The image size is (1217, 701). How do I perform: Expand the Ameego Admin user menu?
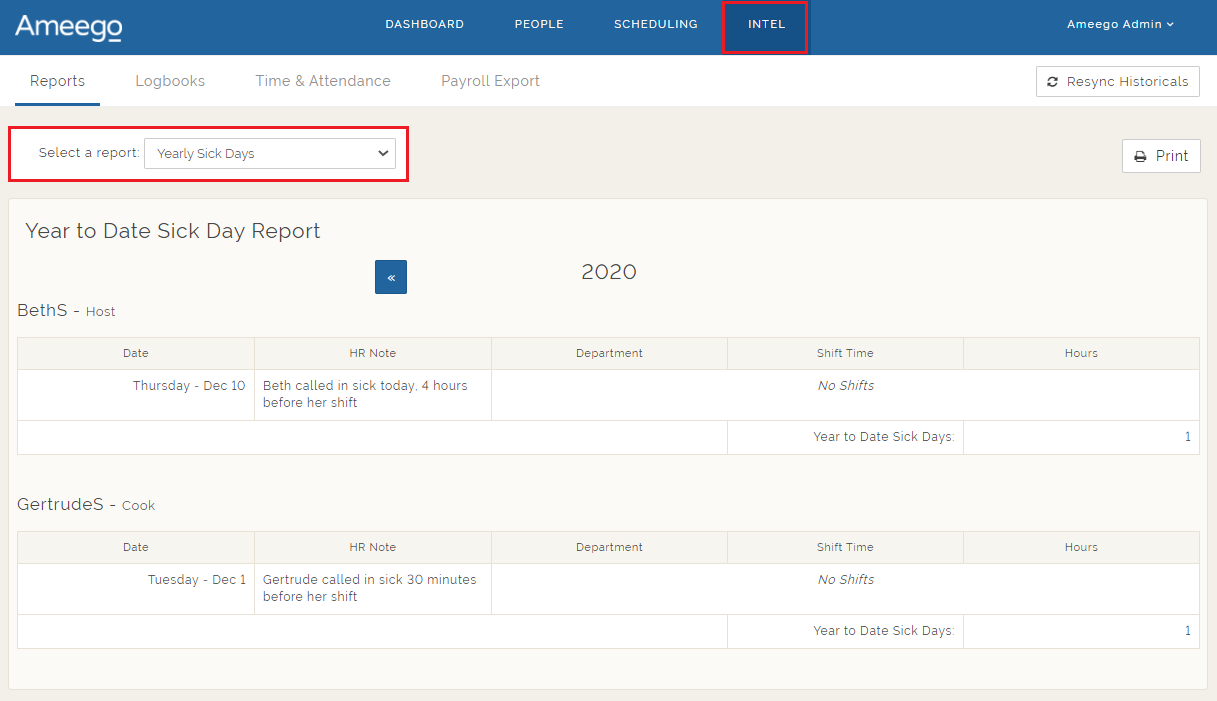[1120, 25]
